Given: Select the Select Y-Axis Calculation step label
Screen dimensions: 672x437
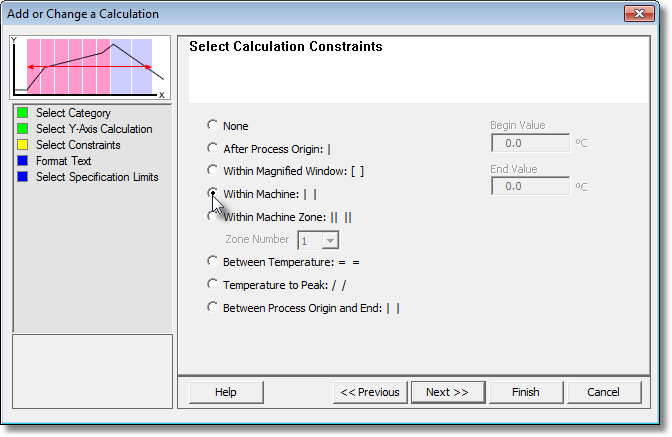Looking at the screenshot, I should click(94, 129).
